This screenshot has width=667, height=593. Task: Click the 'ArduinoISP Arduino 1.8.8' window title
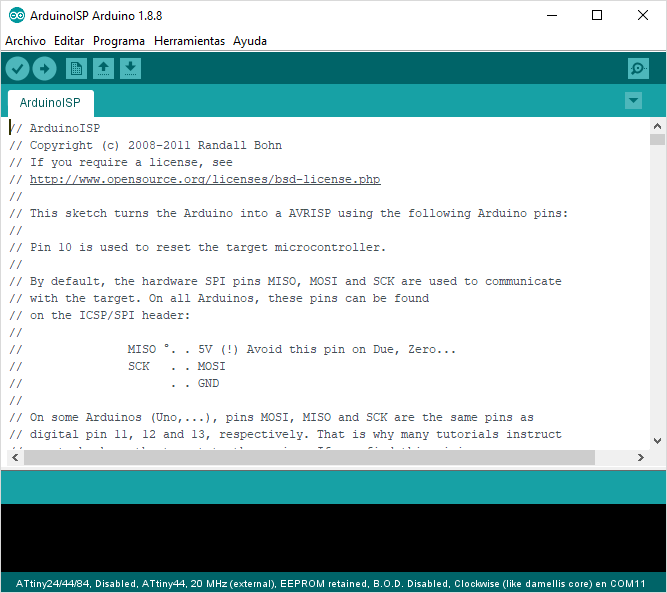tap(96, 16)
